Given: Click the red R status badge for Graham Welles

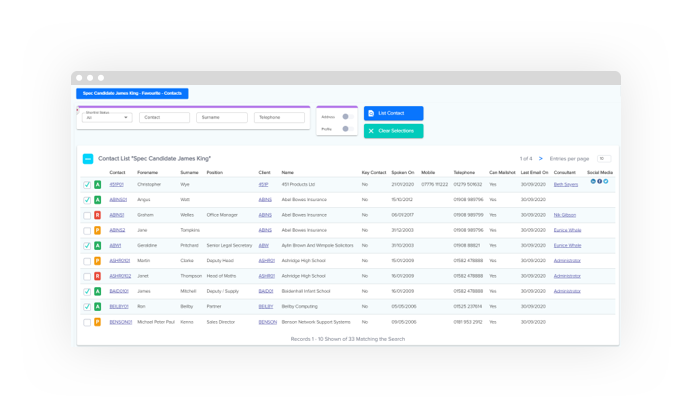Looking at the screenshot, I should click(x=98, y=215).
